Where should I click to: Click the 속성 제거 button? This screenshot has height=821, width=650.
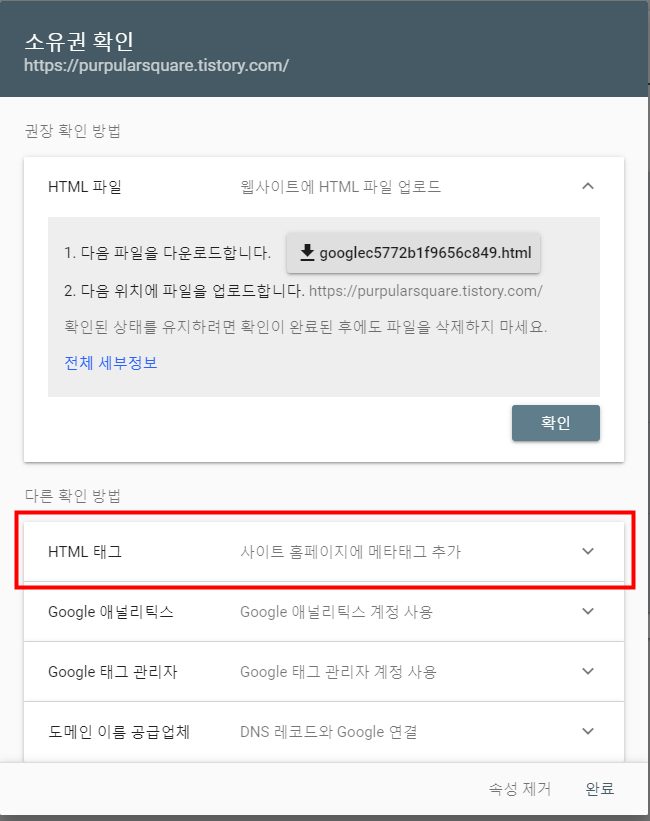(520, 789)
